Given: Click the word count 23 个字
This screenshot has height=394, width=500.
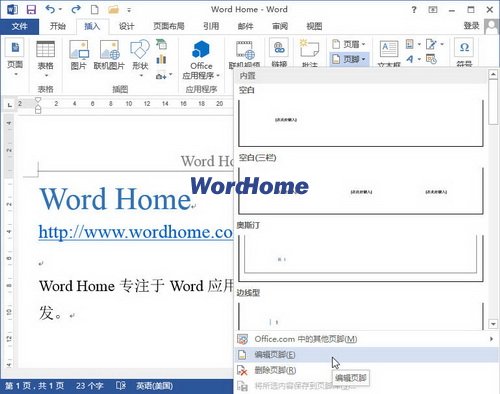Looking at the screenshot, I should [89, 386].
